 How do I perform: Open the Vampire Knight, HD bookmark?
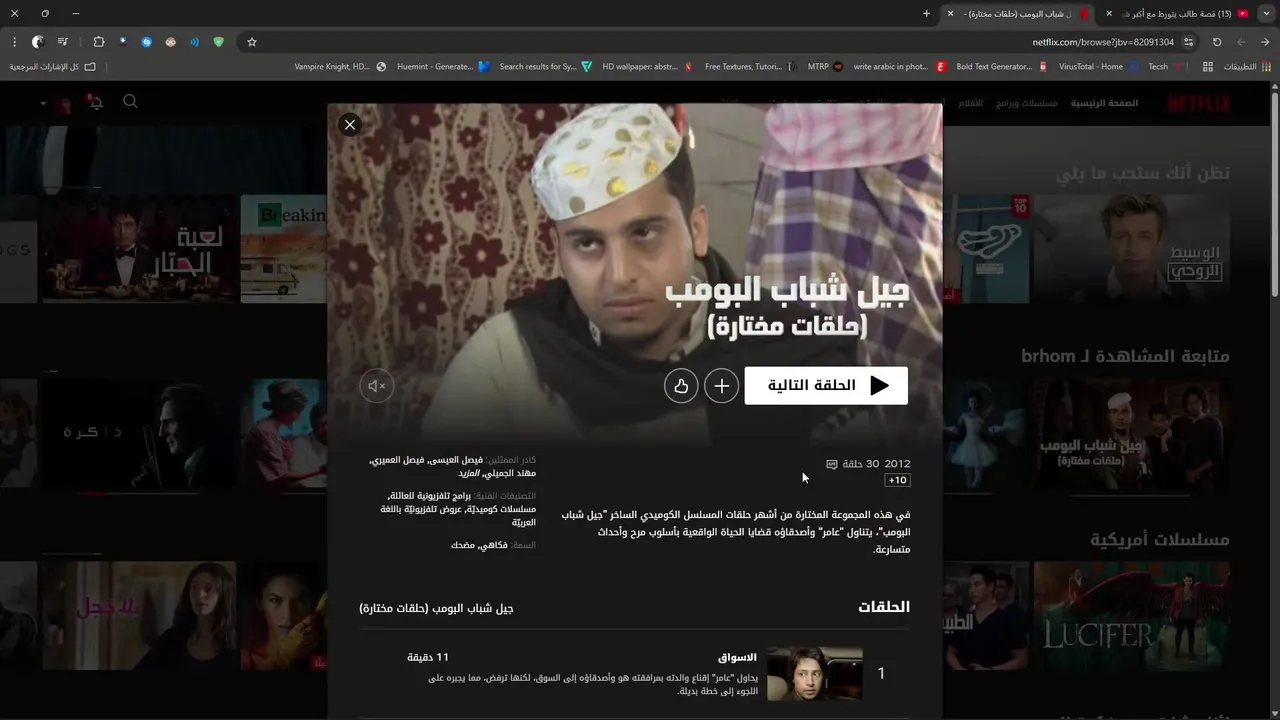340,67
